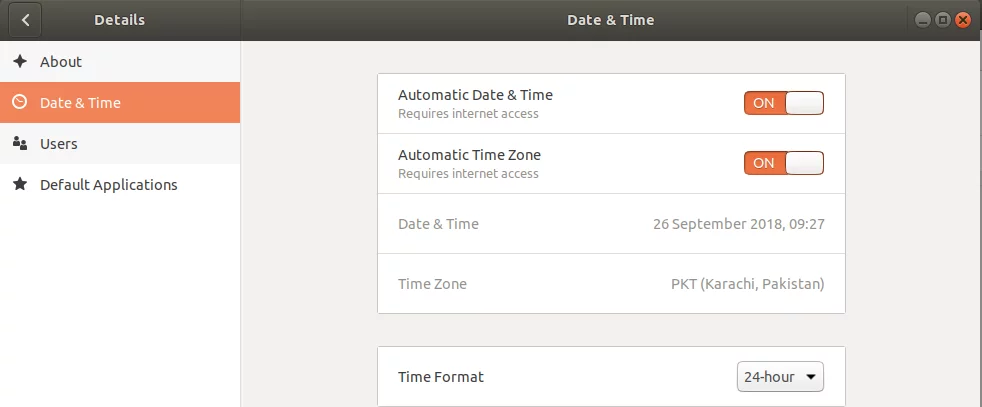Click the Default Applications star icon
This screenshot has height=407, width=982.
pos(20,185)
